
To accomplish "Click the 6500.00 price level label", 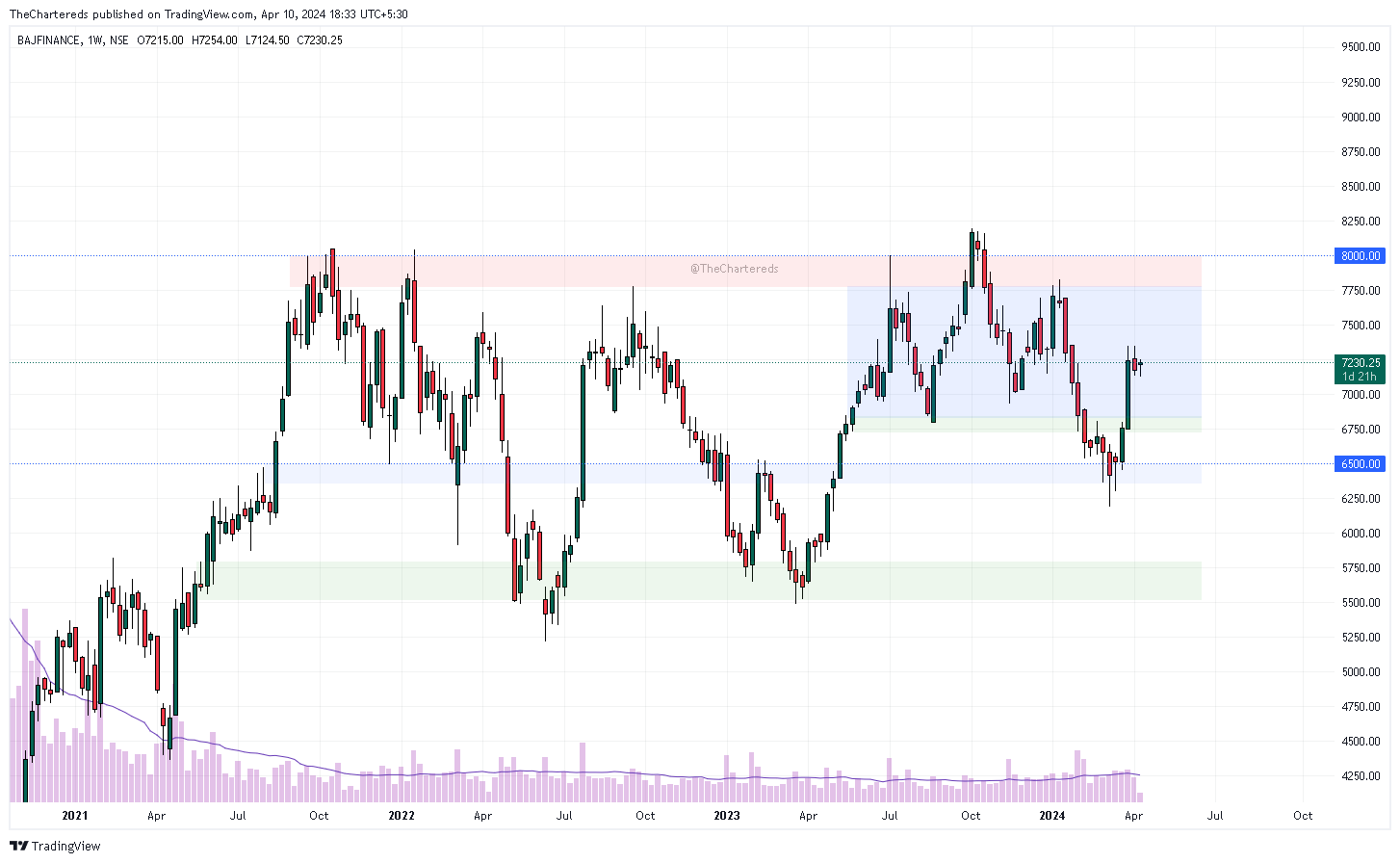I will coord(1361,464).
